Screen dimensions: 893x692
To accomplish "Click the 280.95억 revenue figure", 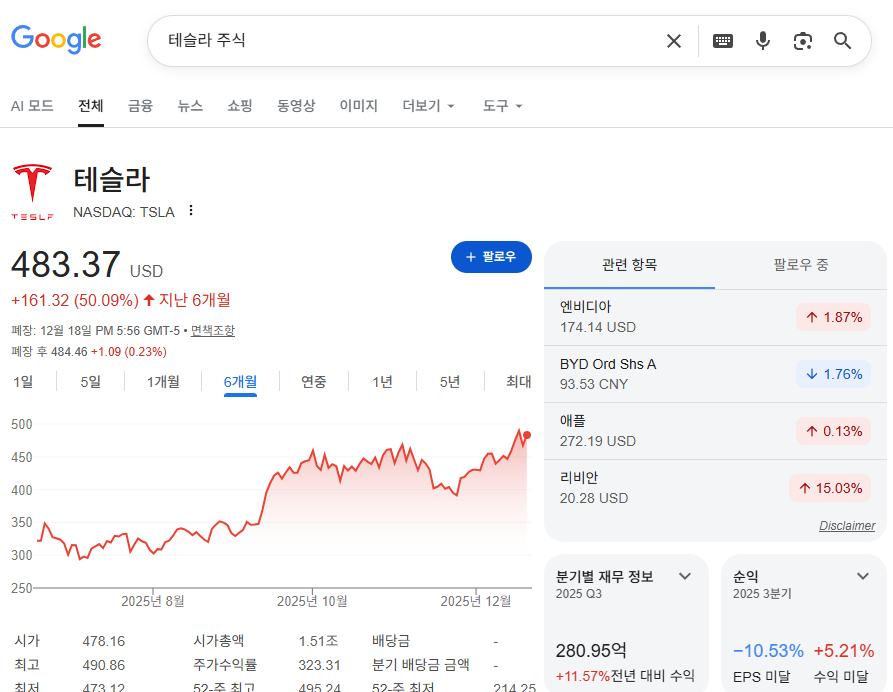I will 591,650.
